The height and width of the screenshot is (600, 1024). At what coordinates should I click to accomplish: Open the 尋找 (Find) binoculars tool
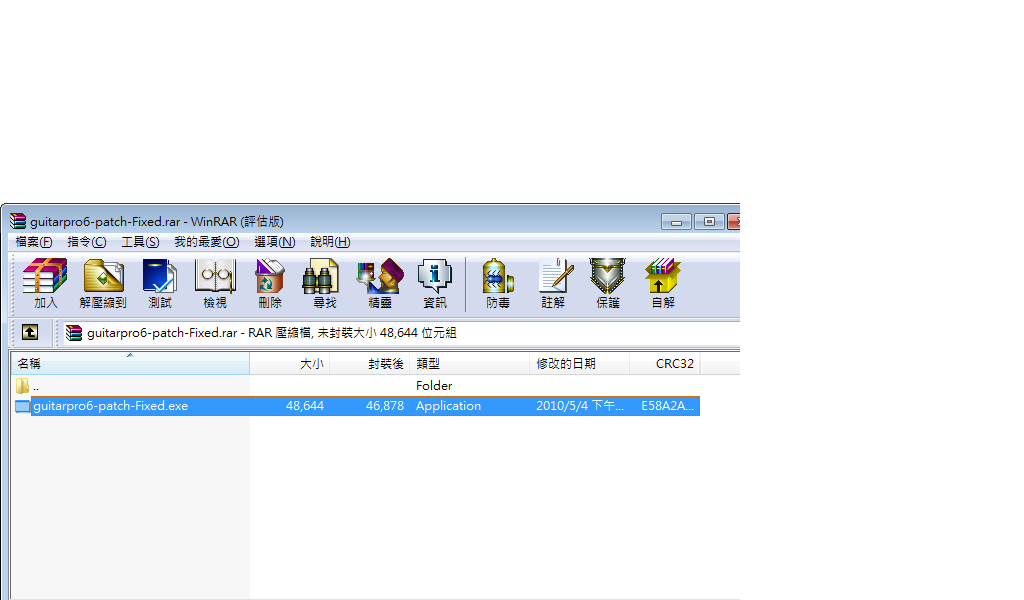tap(324, 283)
